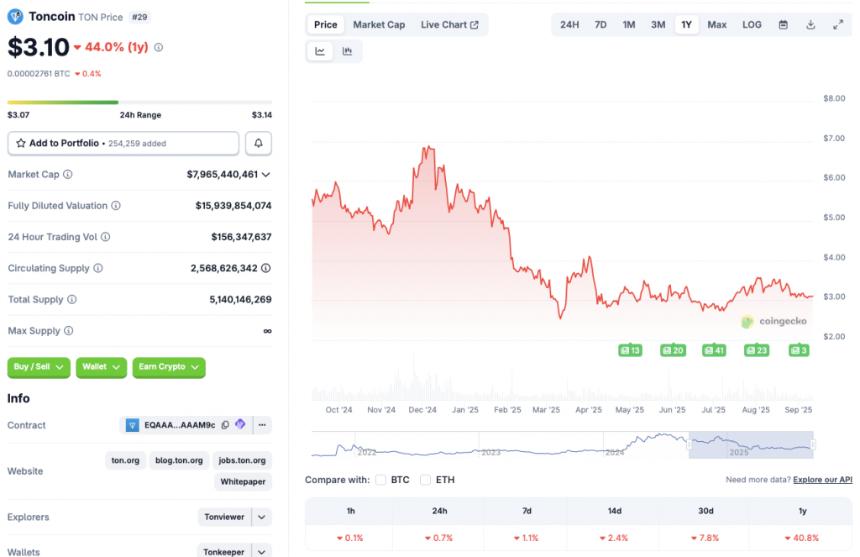
Task: Open the Buy / Sell dropdown
Action: click(39, 367)
